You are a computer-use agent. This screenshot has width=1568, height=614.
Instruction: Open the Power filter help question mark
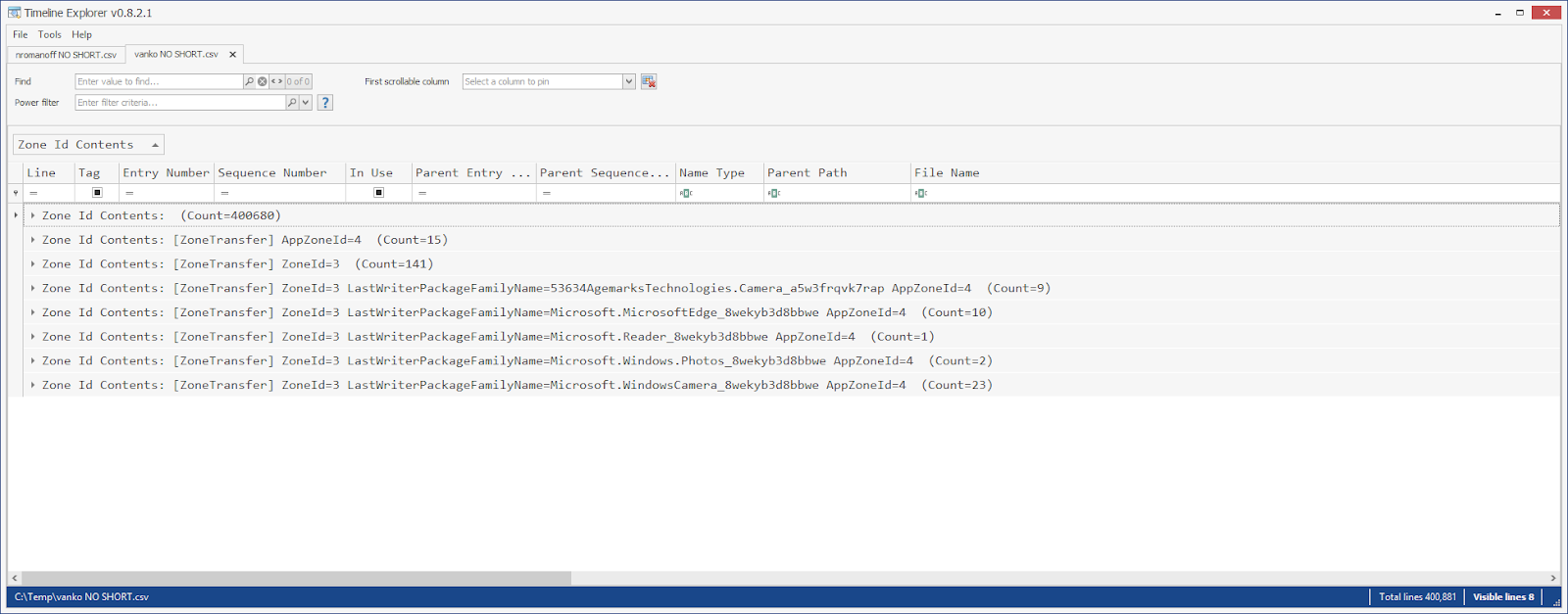[325, 102]
